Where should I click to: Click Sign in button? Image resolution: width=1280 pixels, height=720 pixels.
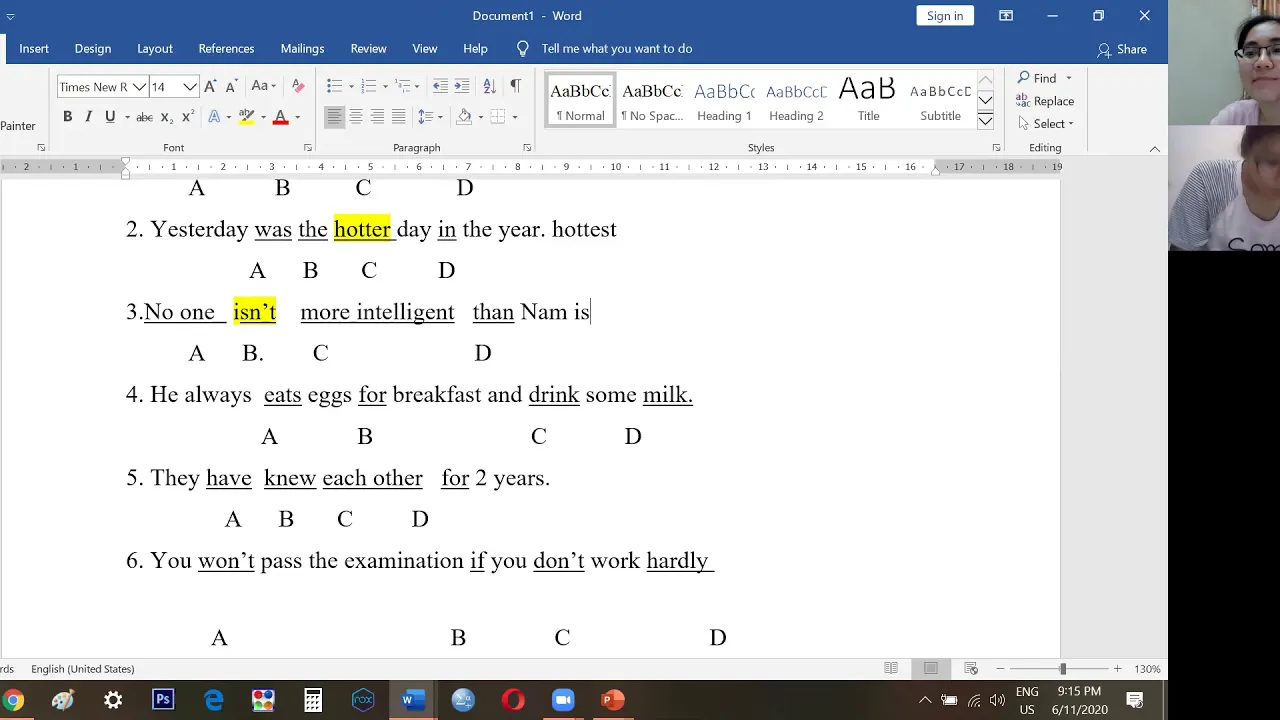945,16
